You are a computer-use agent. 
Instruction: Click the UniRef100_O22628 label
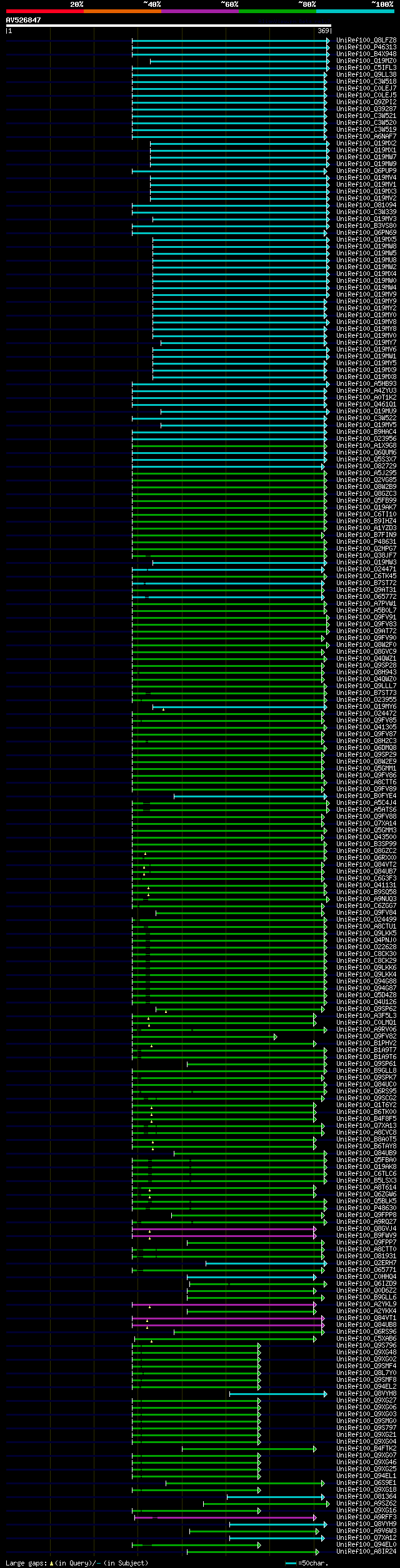click(366, 947)
